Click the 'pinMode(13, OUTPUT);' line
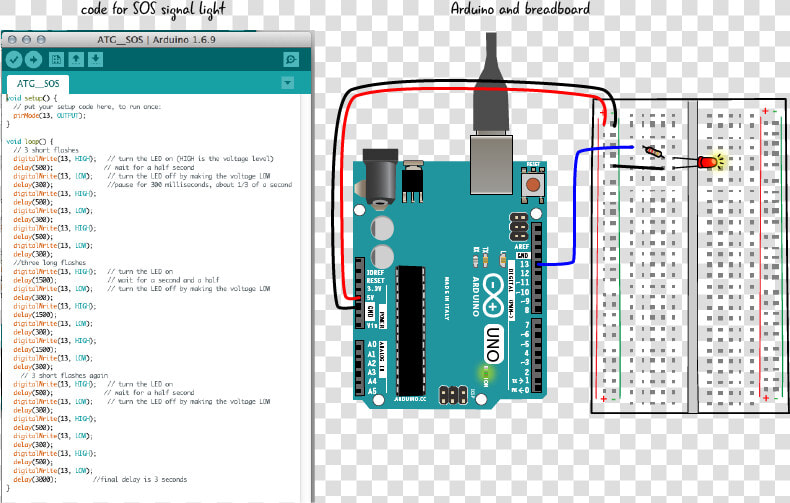 (x=50, y=115)
